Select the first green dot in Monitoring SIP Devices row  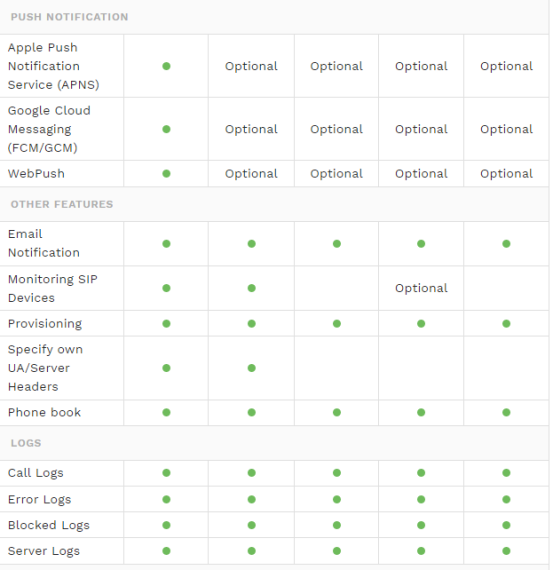pyautogui.click(x=166, y=288)
